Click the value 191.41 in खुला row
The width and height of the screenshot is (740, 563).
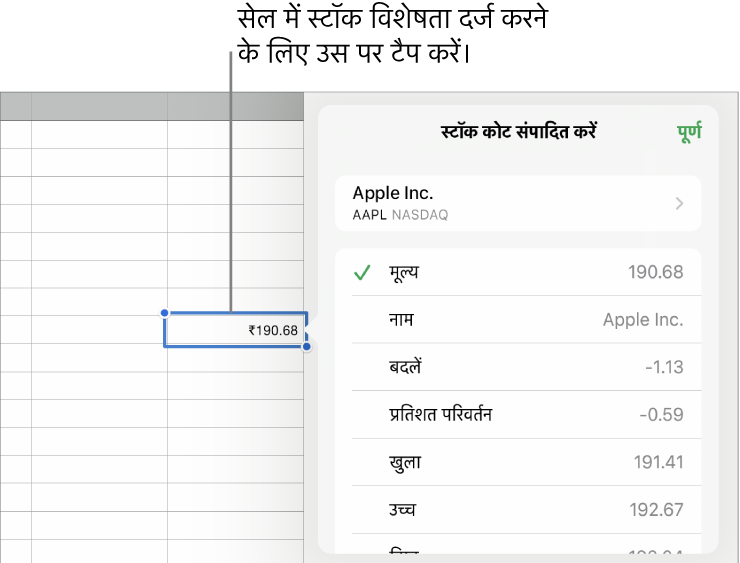pos(658,462)
